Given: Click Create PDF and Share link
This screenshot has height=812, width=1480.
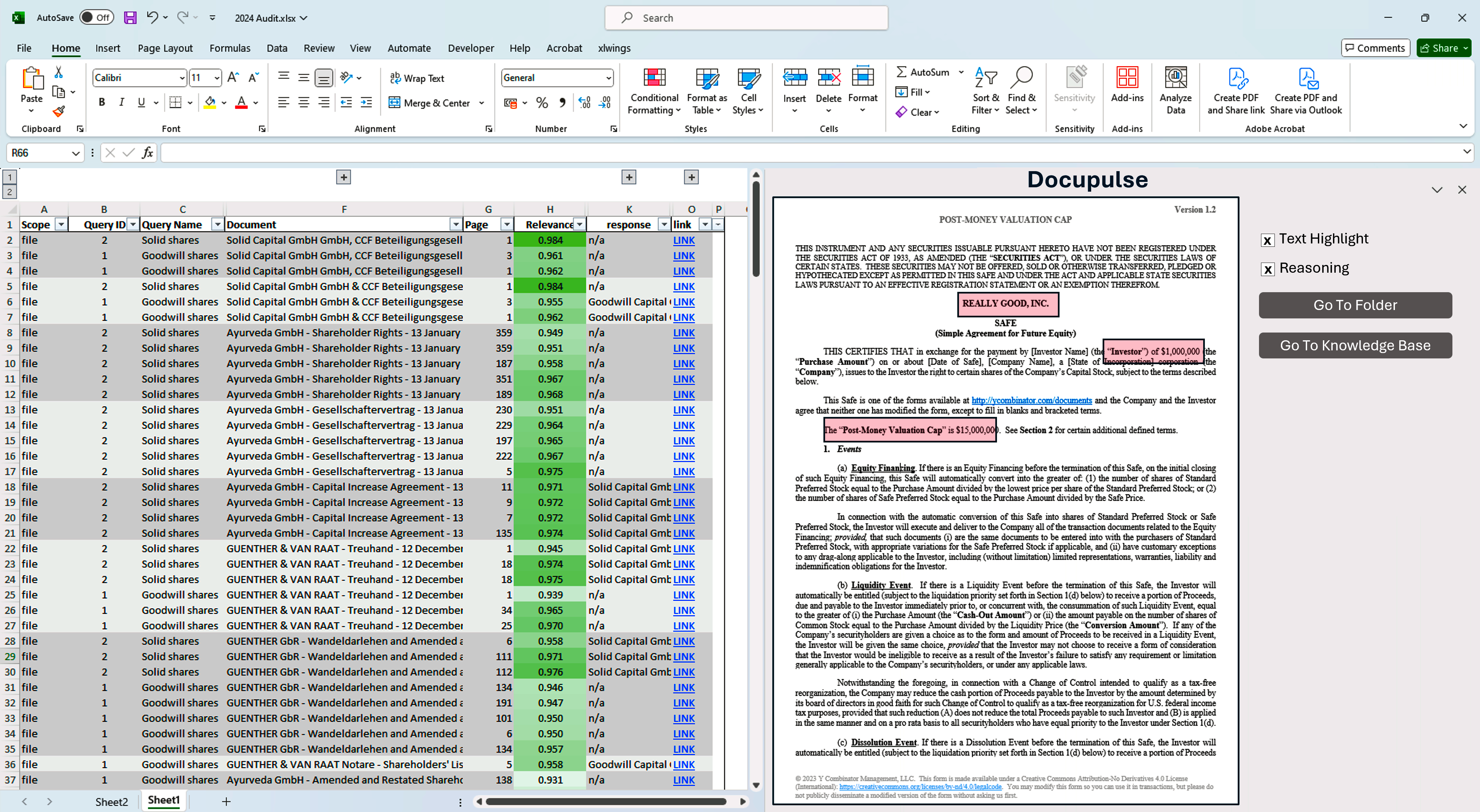Looking at the screenshot, I should (1236, 91).
